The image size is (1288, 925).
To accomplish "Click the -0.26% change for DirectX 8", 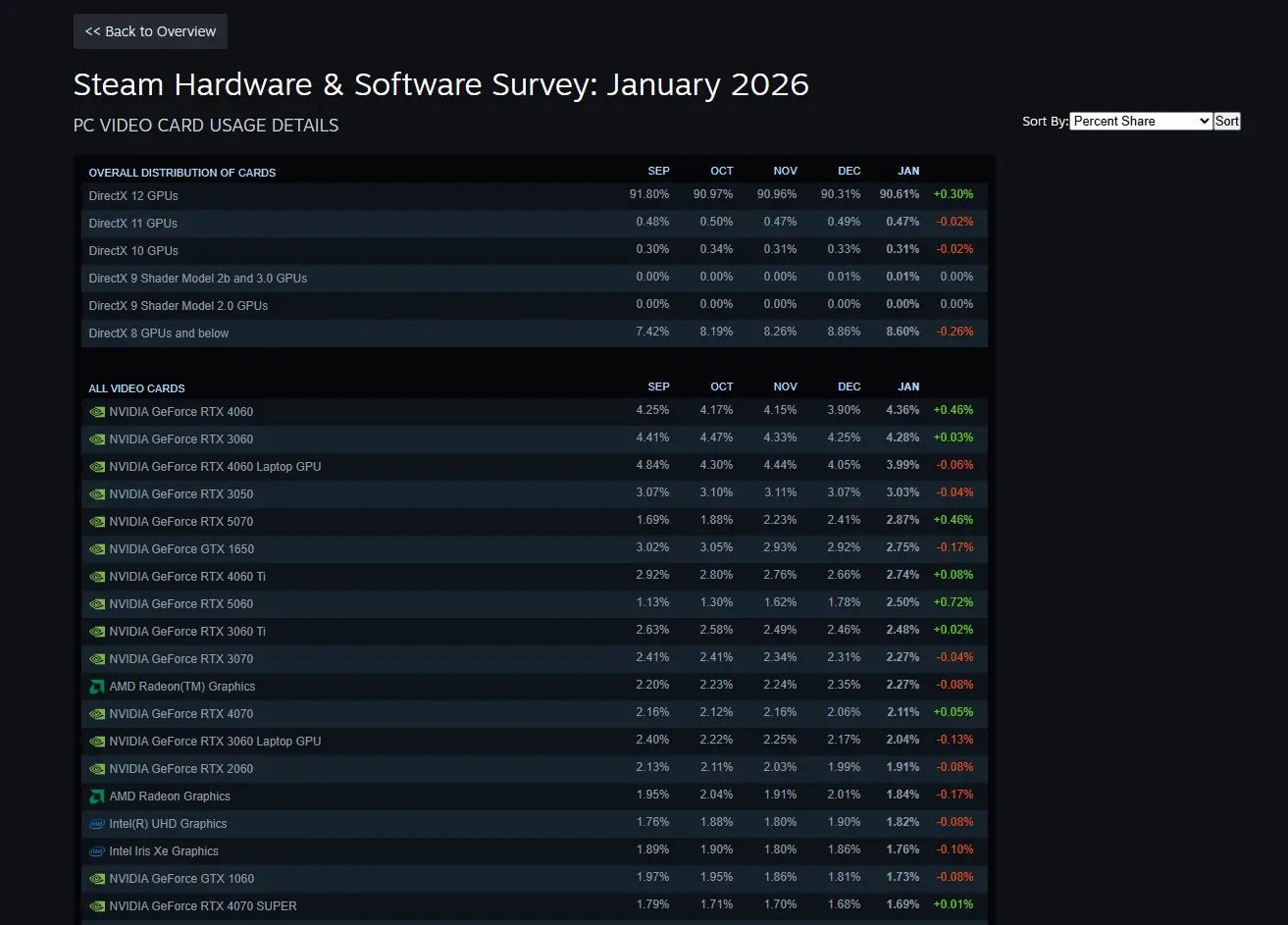I will tap(954, 332).
